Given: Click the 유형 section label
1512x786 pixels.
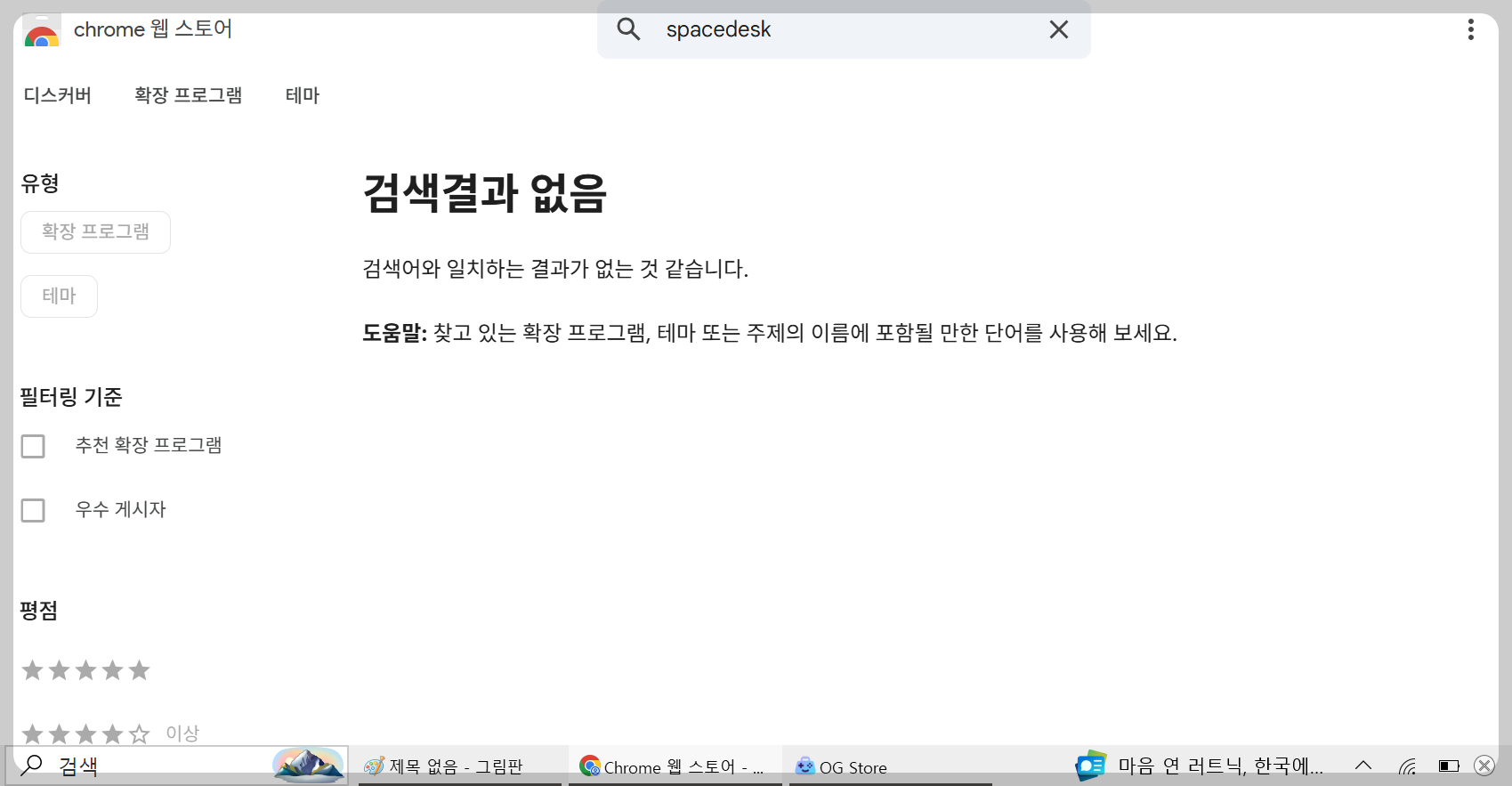Looking at the screenshot, I should click(x=40, y=183).
